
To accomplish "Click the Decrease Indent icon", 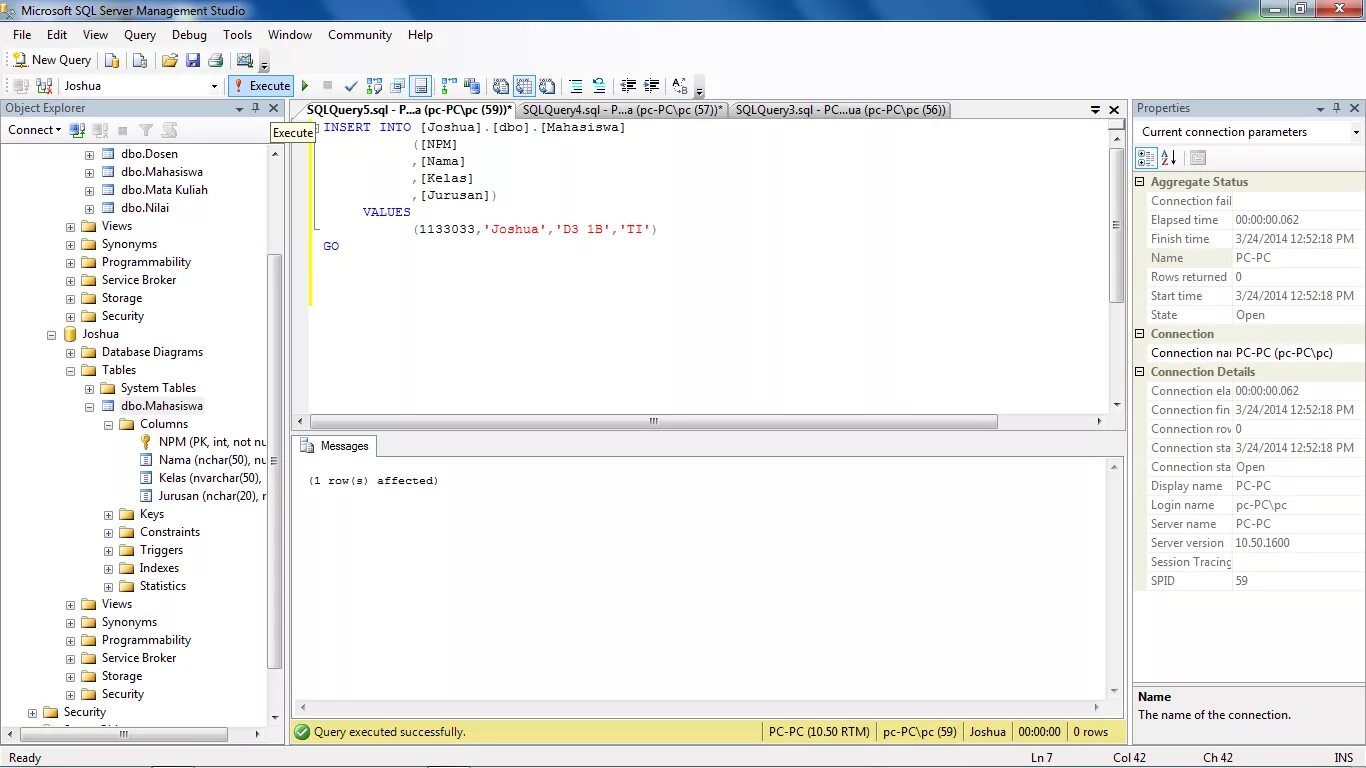I will (x=628, y=86).
